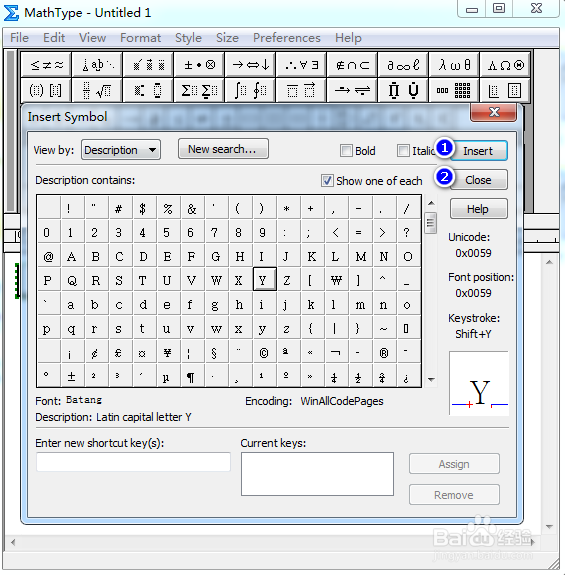Viewport: 565px width, 575px height.
Task: Open the subscript and superscript templates palette
Action: 148,90
